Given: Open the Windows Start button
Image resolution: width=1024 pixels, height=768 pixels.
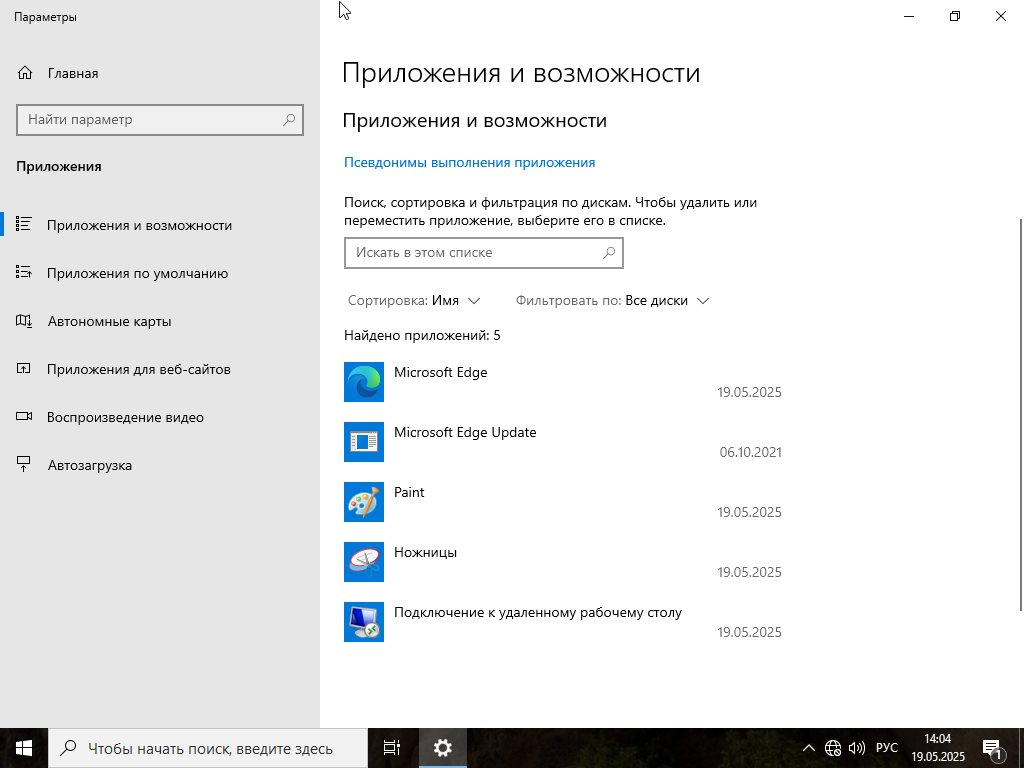Looking at the screenshot, I should coord(24,748).
